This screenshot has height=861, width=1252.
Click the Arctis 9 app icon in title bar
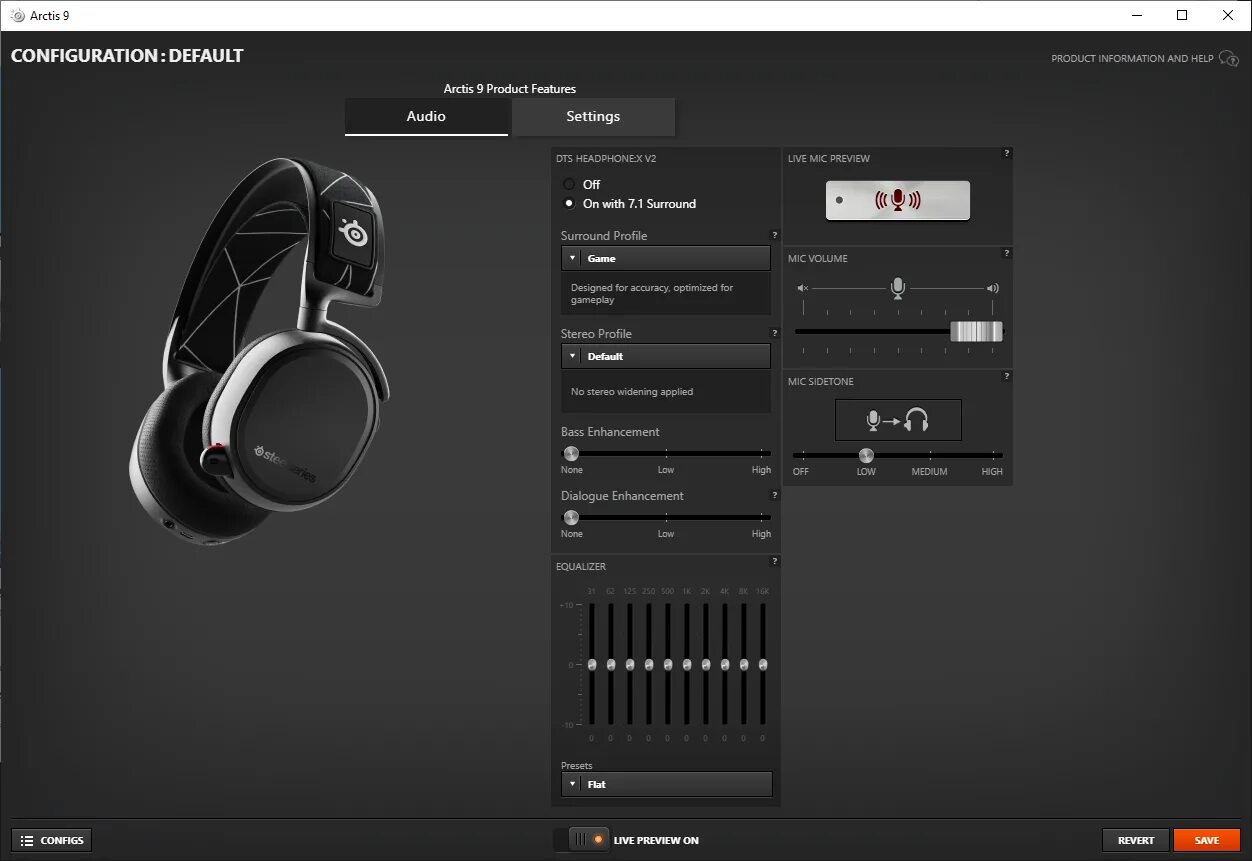[18, 16]
